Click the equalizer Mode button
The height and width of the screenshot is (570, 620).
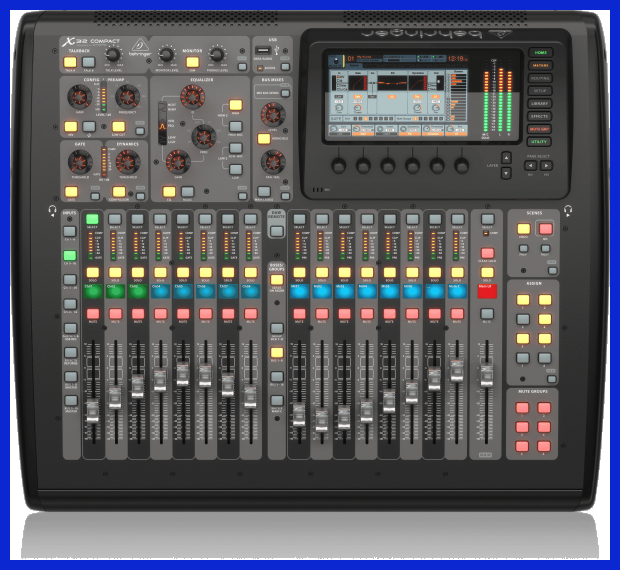click(x=187, y=192)
